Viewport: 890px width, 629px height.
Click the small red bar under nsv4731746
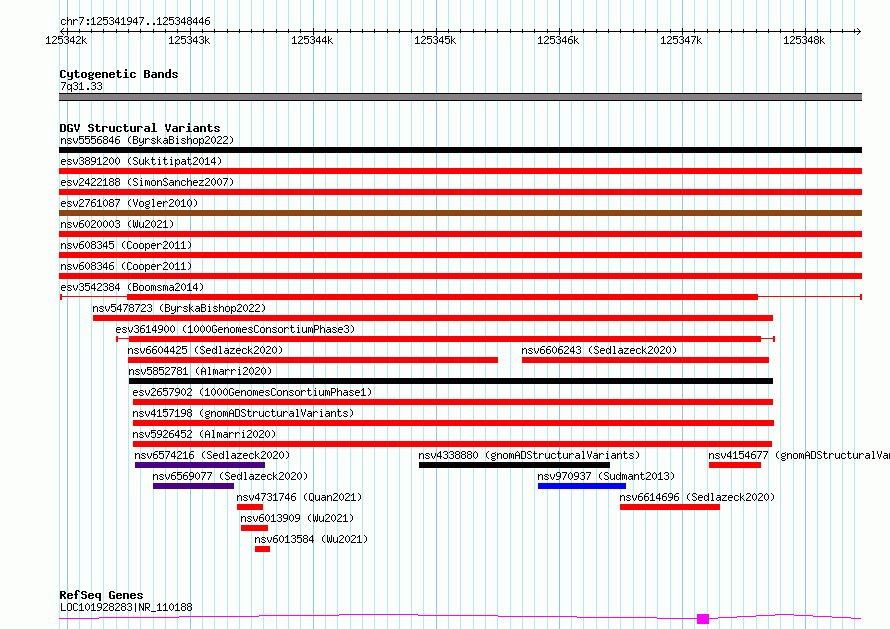point(250,508)
